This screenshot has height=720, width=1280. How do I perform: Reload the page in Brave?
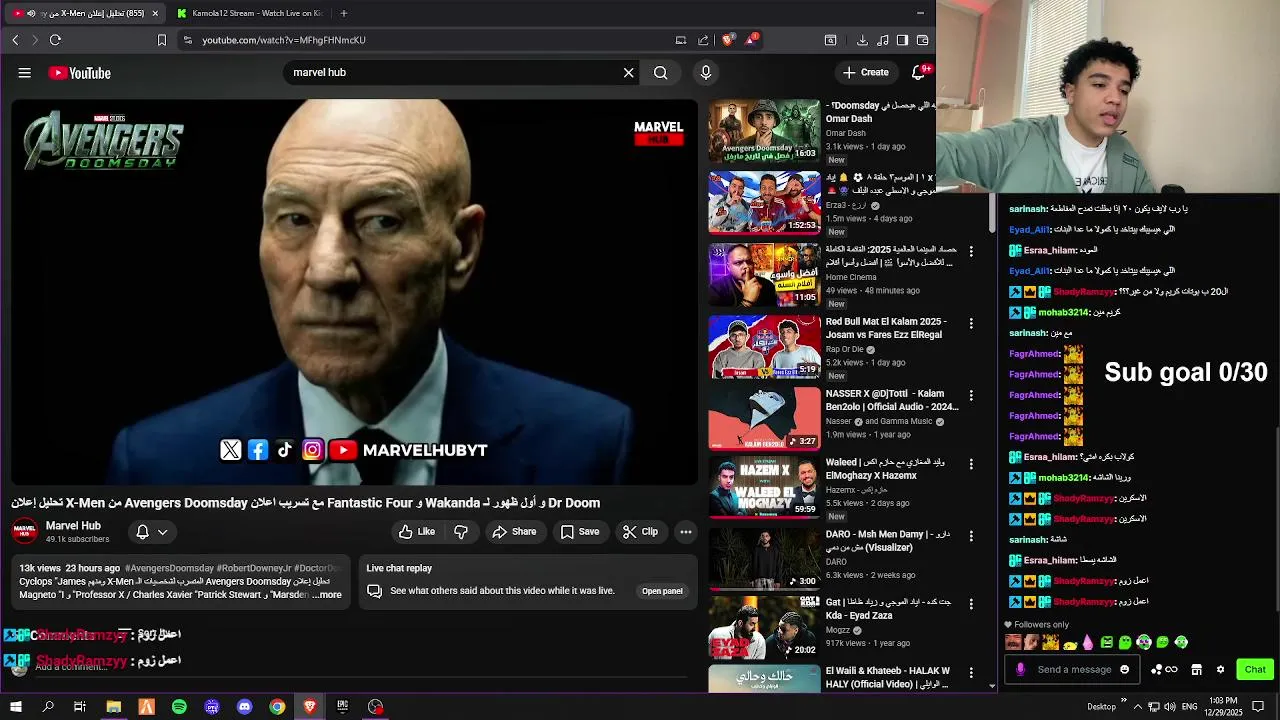tap(55, 40)
